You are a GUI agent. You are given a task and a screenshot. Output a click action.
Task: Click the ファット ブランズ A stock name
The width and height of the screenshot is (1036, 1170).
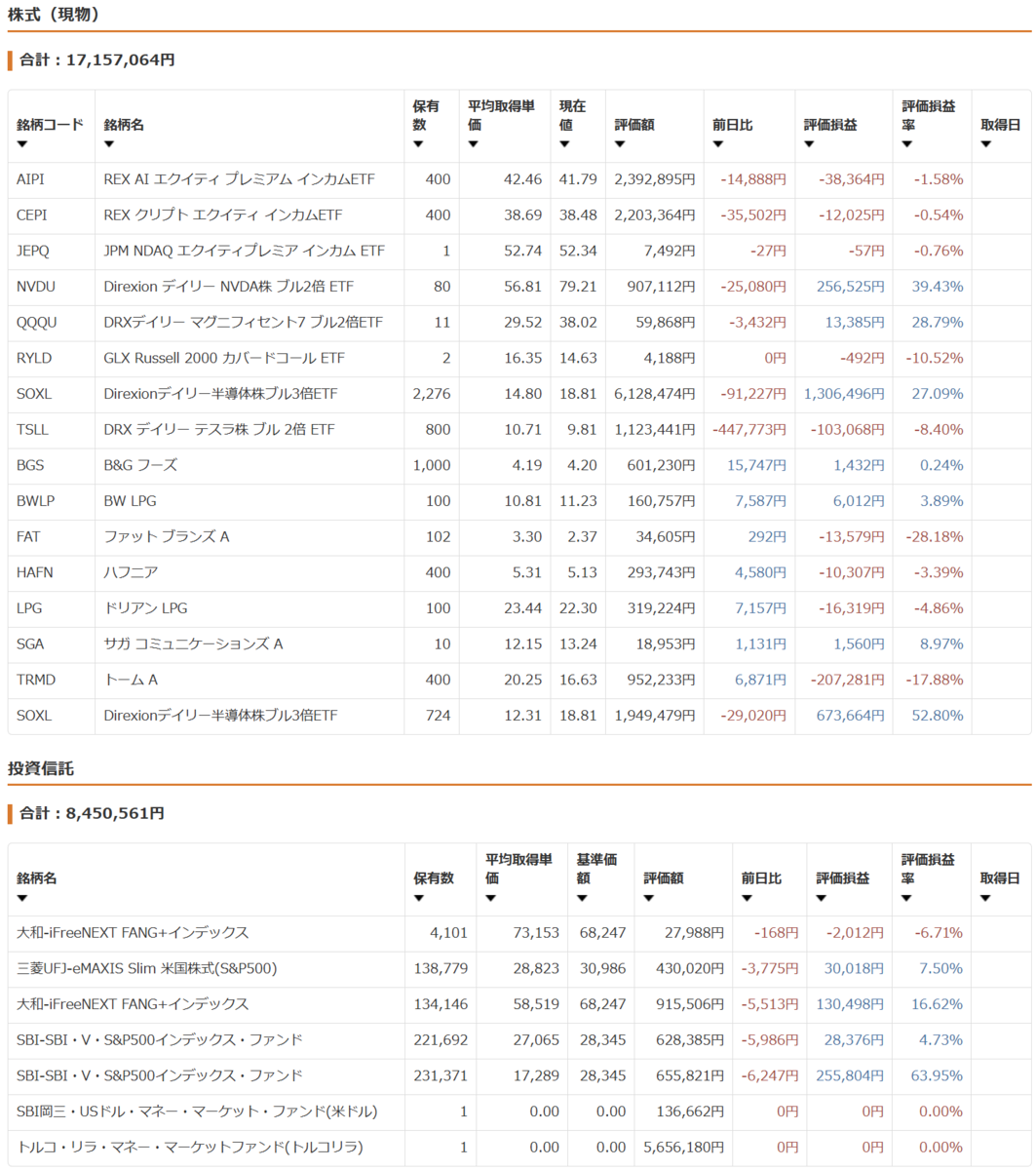(x=167, y=536)
